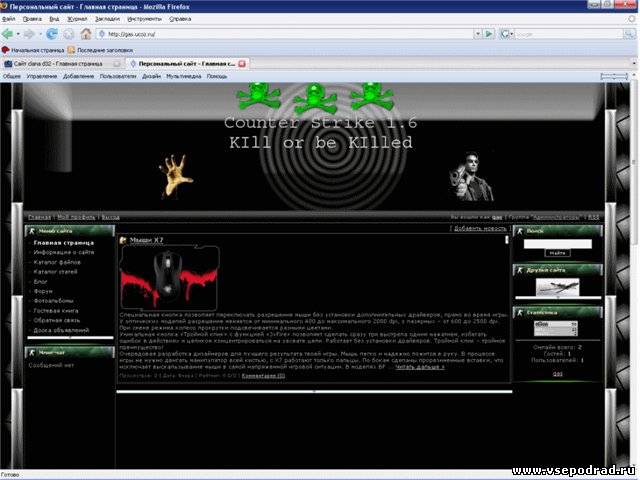Open the Файл menu
The width and height of the screenshot is (640, 480).
(x=9, y=19)
